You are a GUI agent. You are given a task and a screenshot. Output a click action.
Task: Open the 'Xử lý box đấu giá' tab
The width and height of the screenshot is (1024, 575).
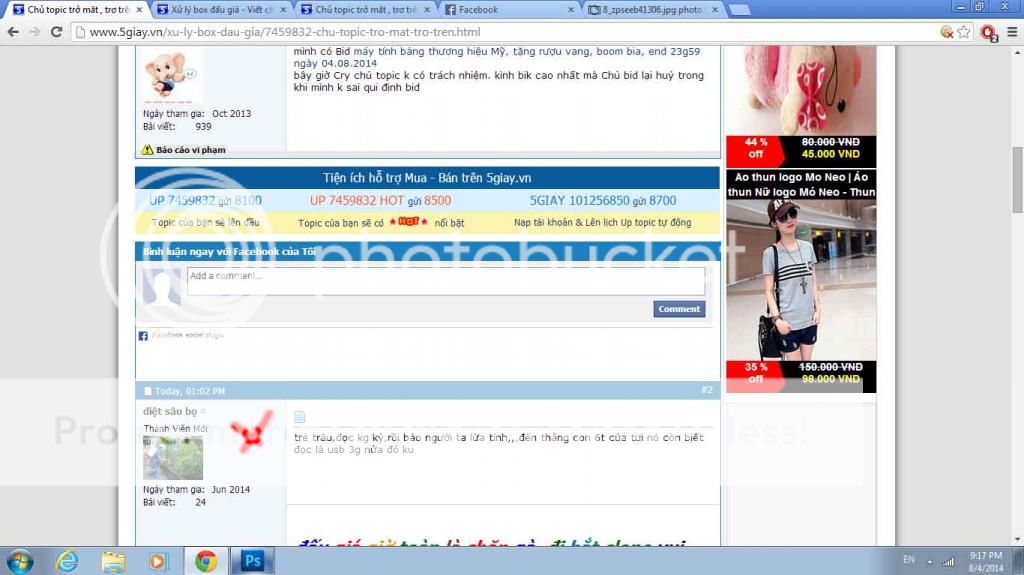(x=215, y=10)
